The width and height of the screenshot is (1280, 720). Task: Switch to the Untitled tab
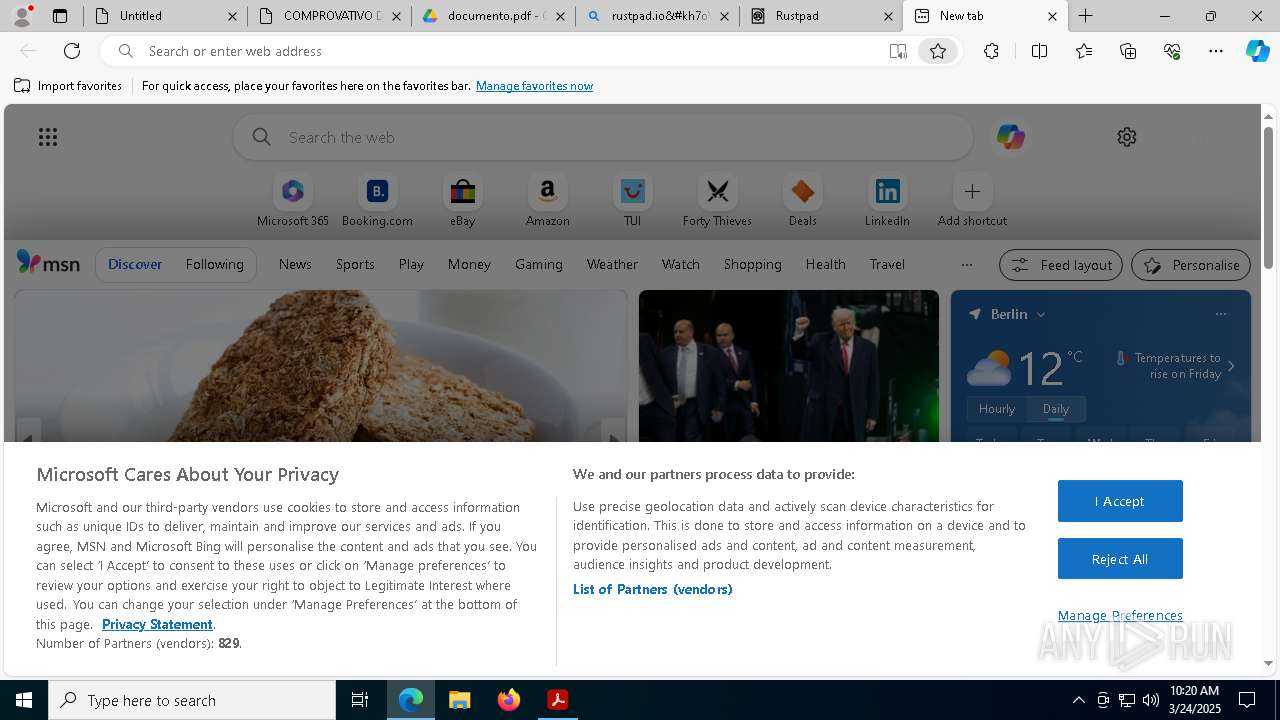tap(164, 16)
